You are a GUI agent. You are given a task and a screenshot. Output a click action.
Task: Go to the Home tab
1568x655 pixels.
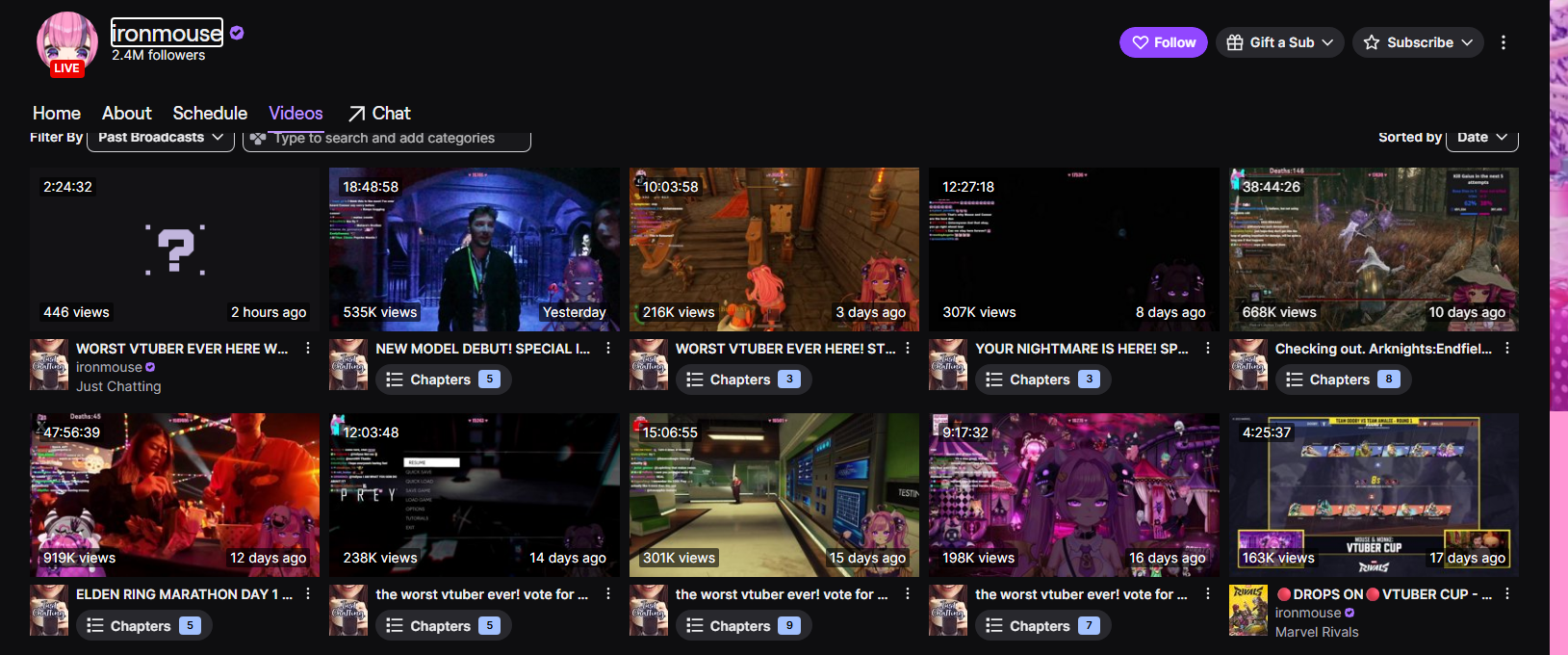click(57, 113)
